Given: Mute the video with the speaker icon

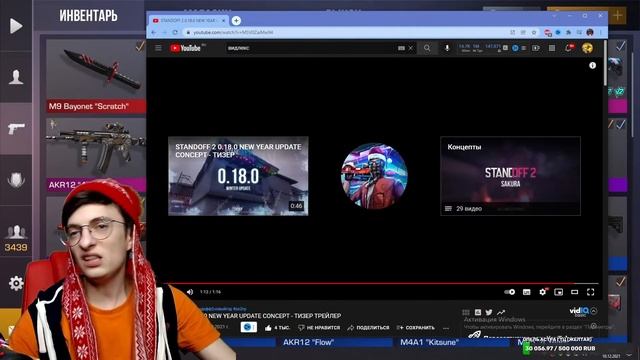Looking at the screenshot, I should [x=190, y=292].
